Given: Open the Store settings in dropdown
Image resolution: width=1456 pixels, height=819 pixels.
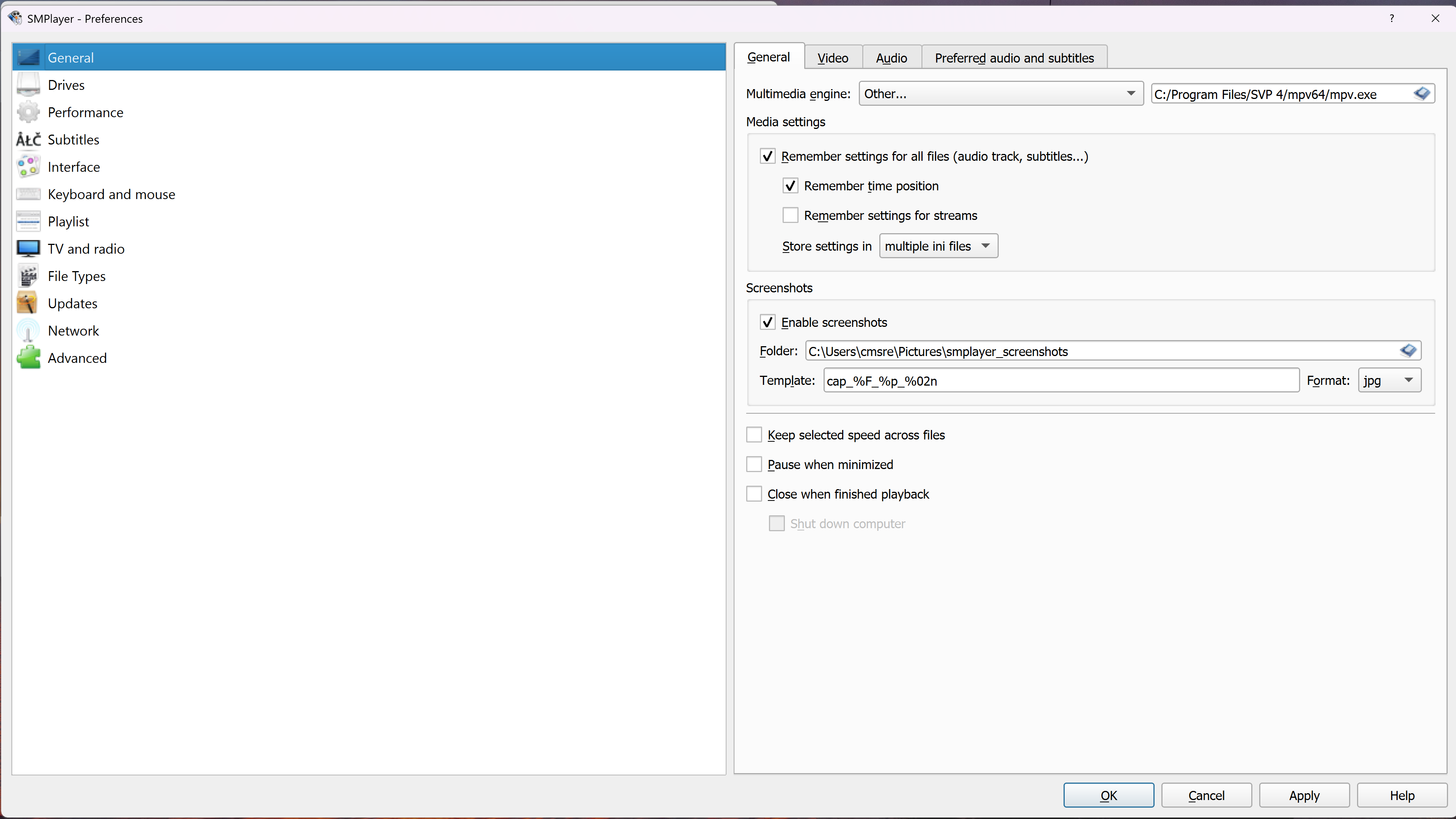Looking at the screenshot, I should [x=939, y=246].
